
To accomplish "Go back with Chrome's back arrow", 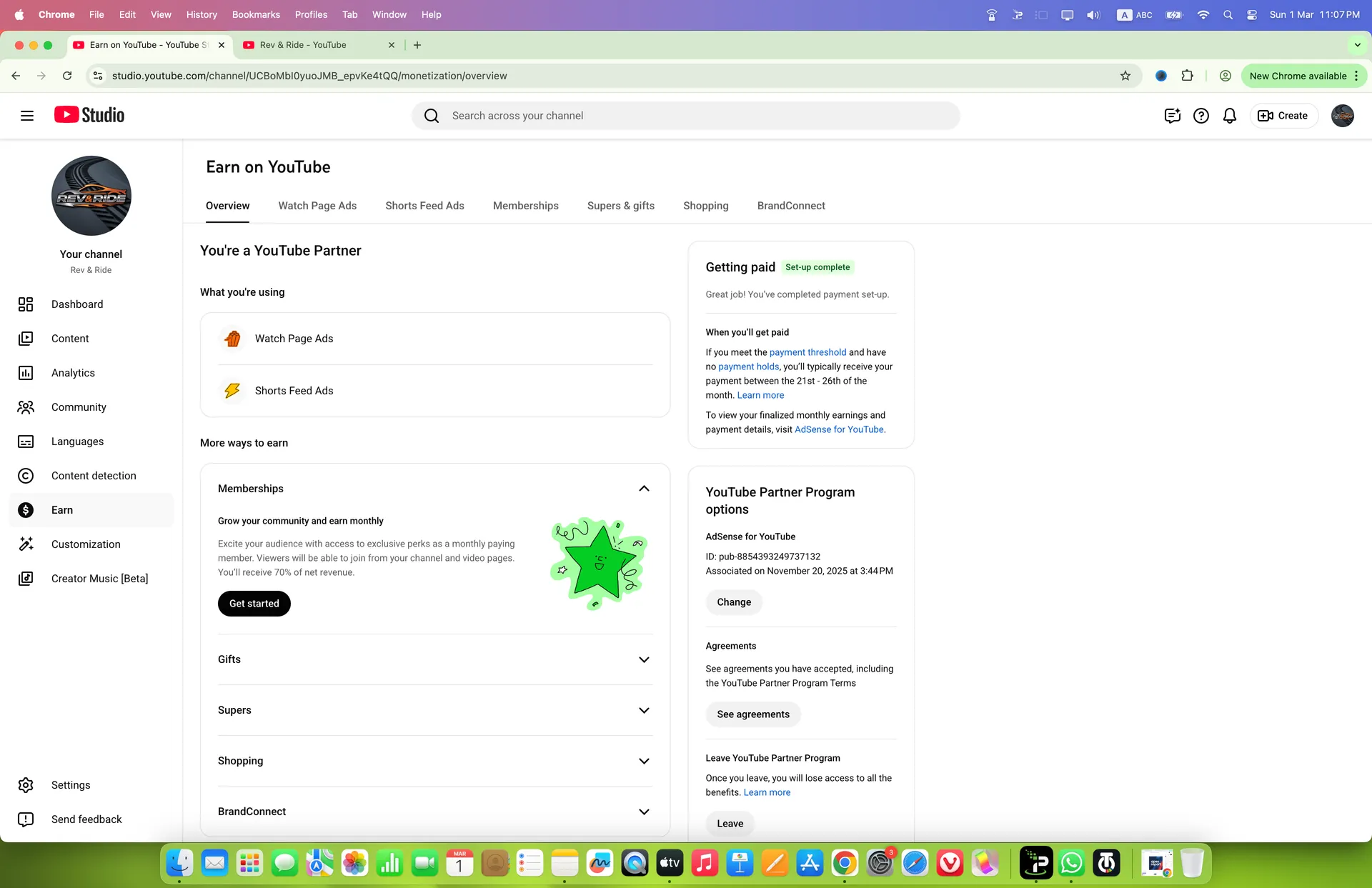I will pyautogui.click(x=16, y=76).
